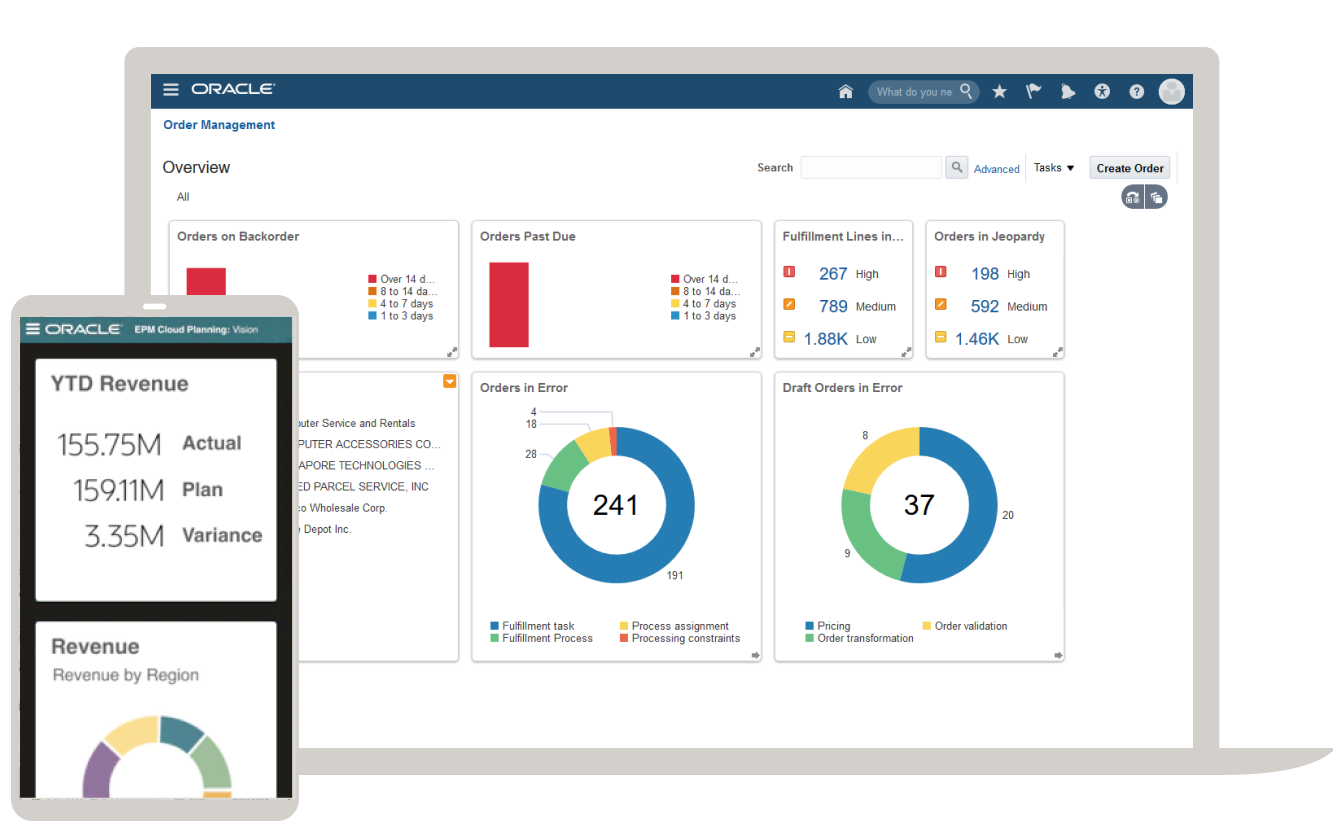Click the Order Management page heading
This screenshot has width=1344, height=821.
[x=219, y=124]
